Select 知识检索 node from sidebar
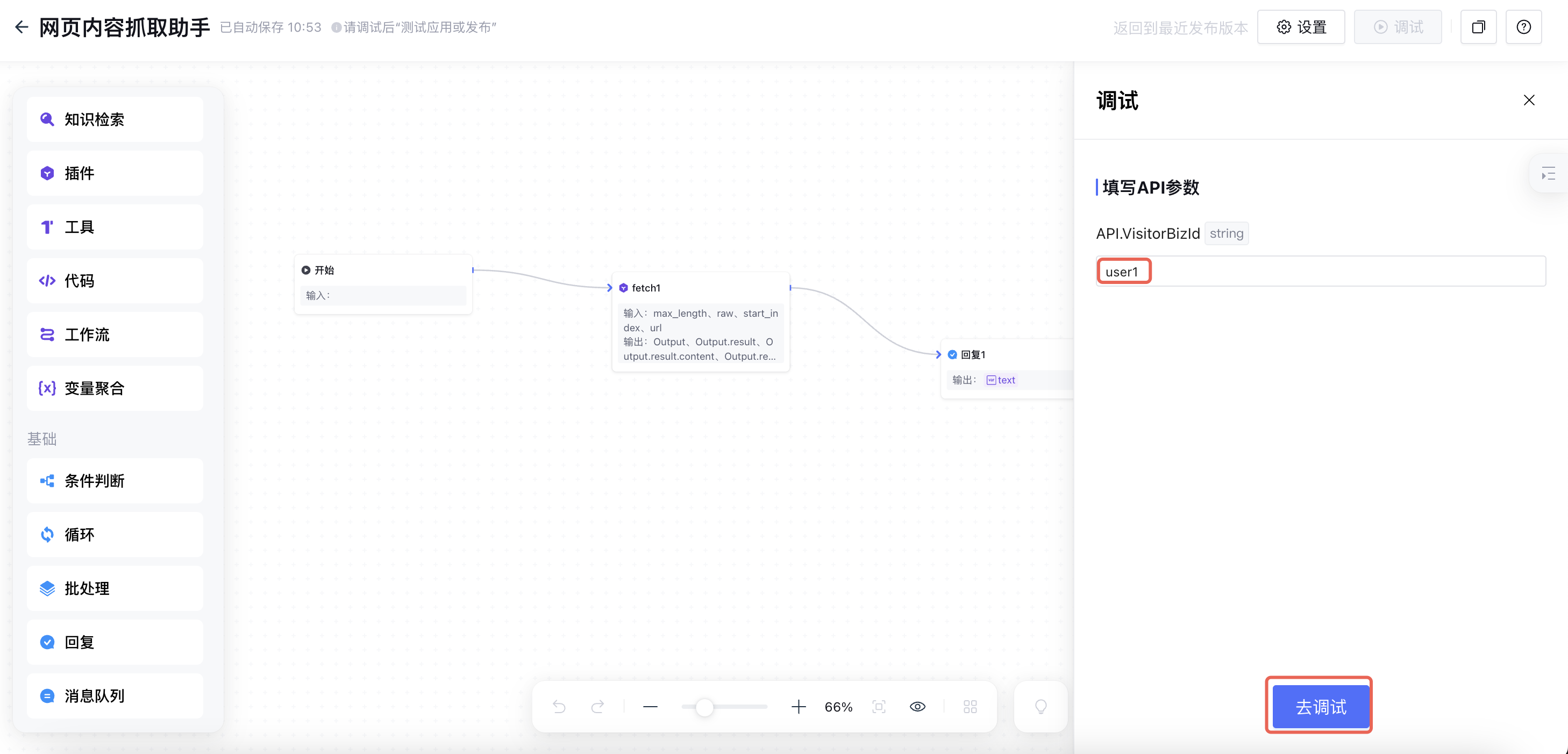This screenshot has height=754, width=1568. coord(115,119)
